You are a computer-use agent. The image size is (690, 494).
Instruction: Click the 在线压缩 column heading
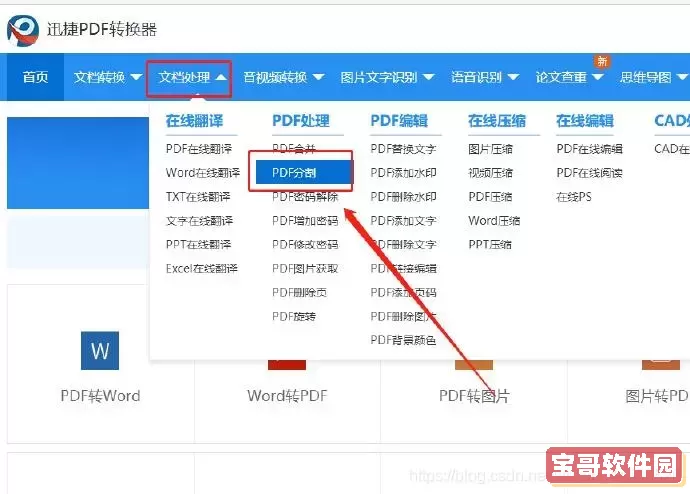[x=497, y=121]
